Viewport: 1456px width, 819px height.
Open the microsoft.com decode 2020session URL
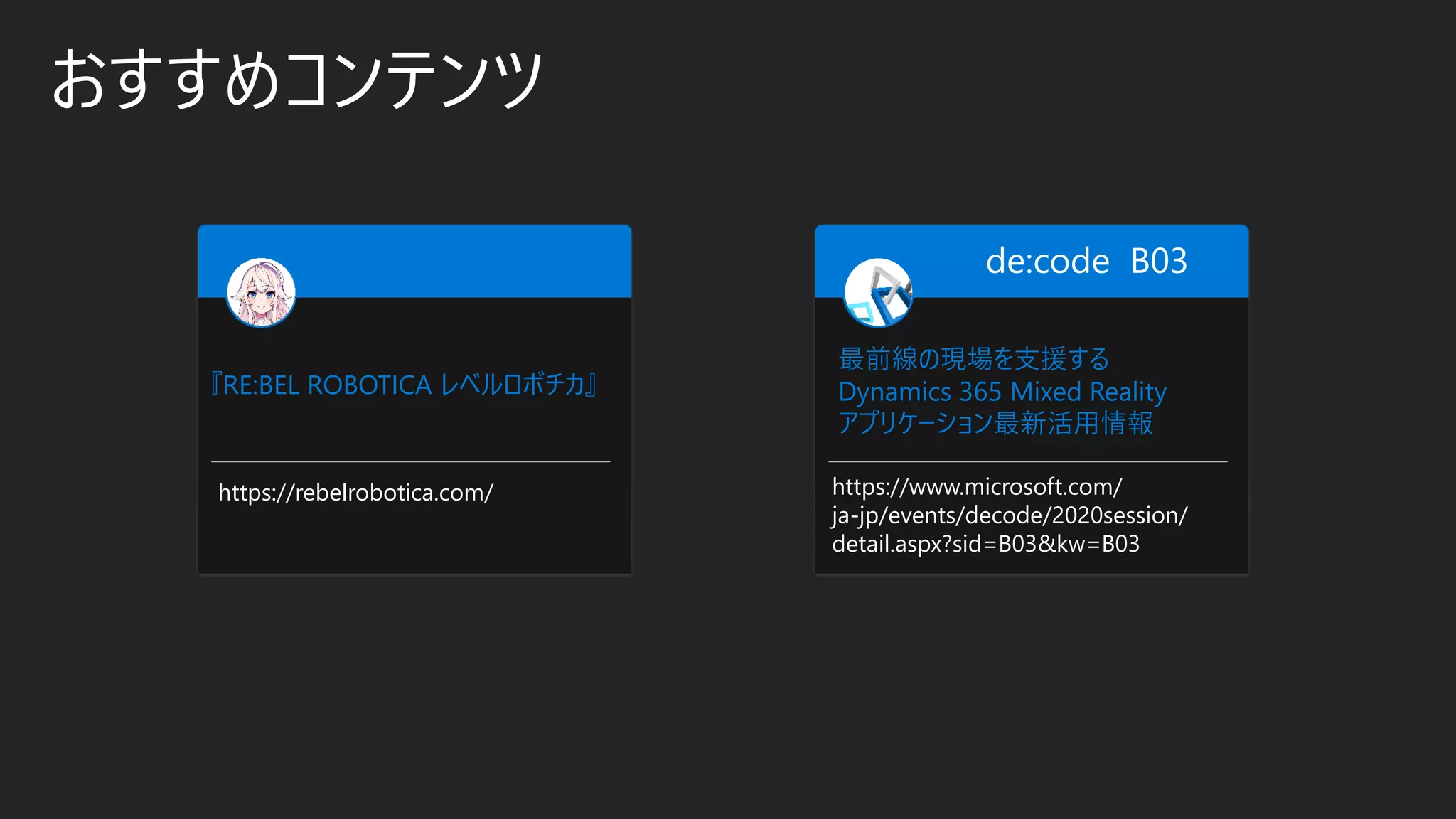coord(1010,515)
